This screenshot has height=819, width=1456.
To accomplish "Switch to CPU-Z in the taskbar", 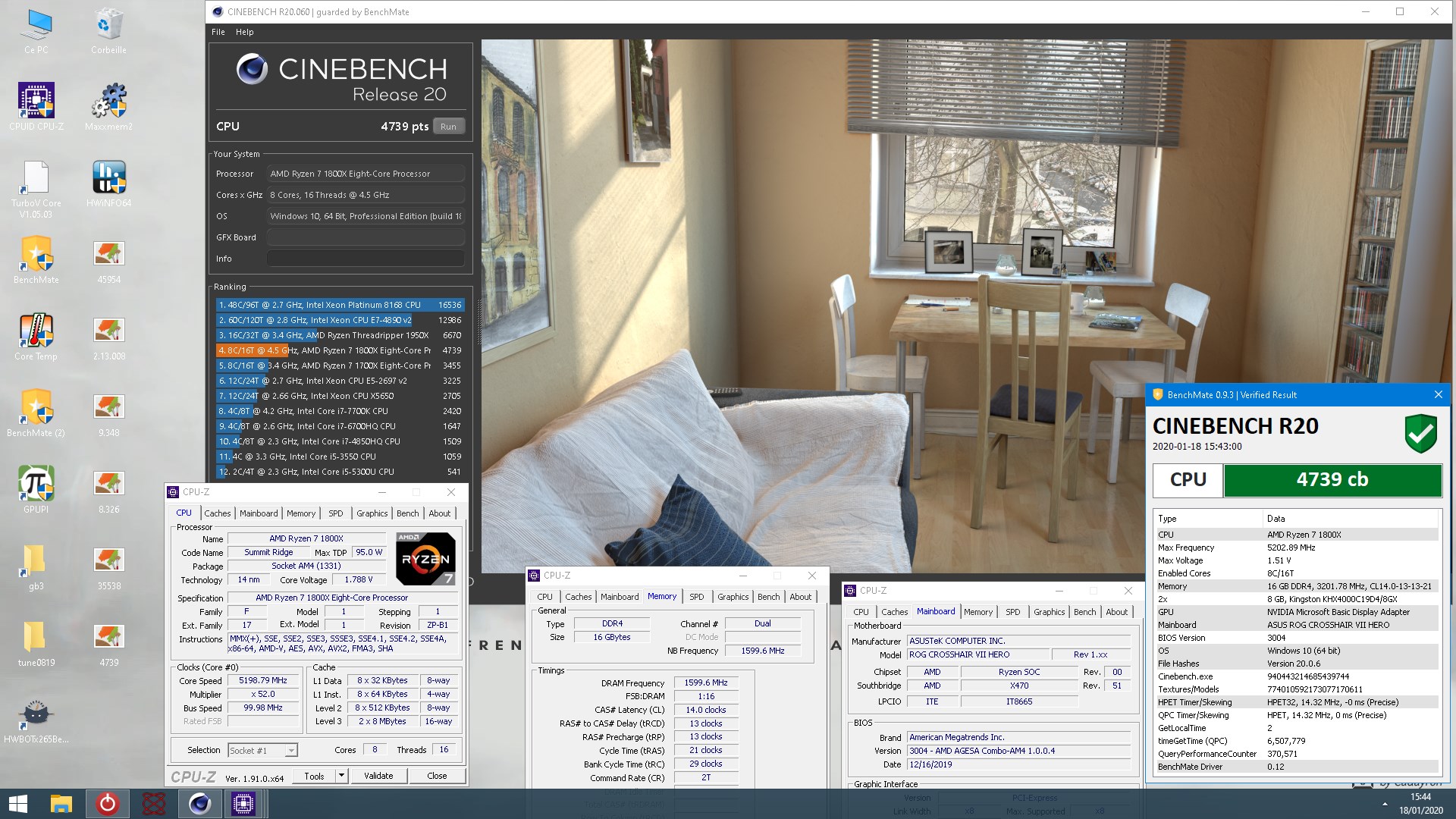I will (243, 804).
